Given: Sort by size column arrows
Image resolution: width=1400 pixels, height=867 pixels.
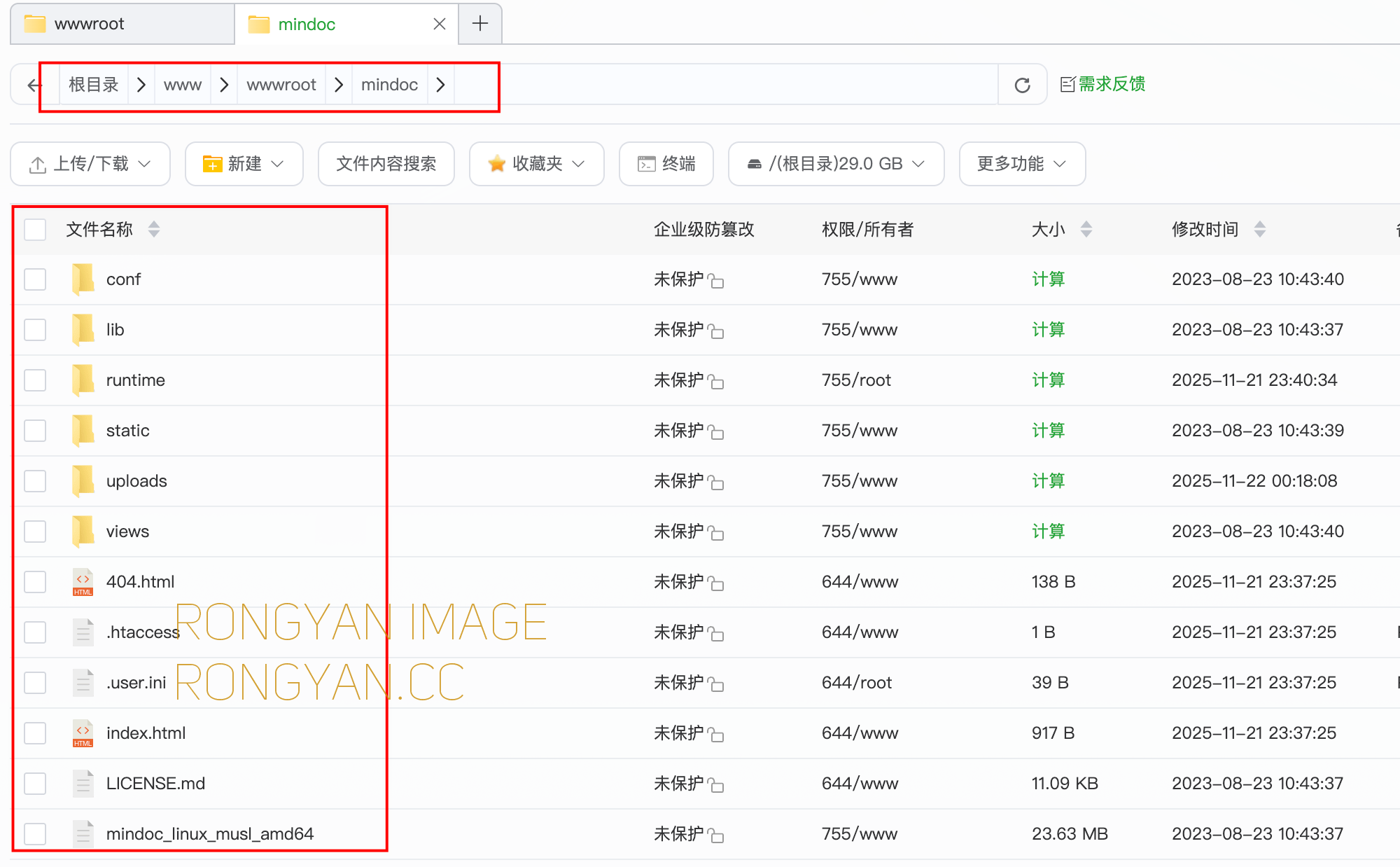Looking at the screenshot, I should click(1086, 229).
